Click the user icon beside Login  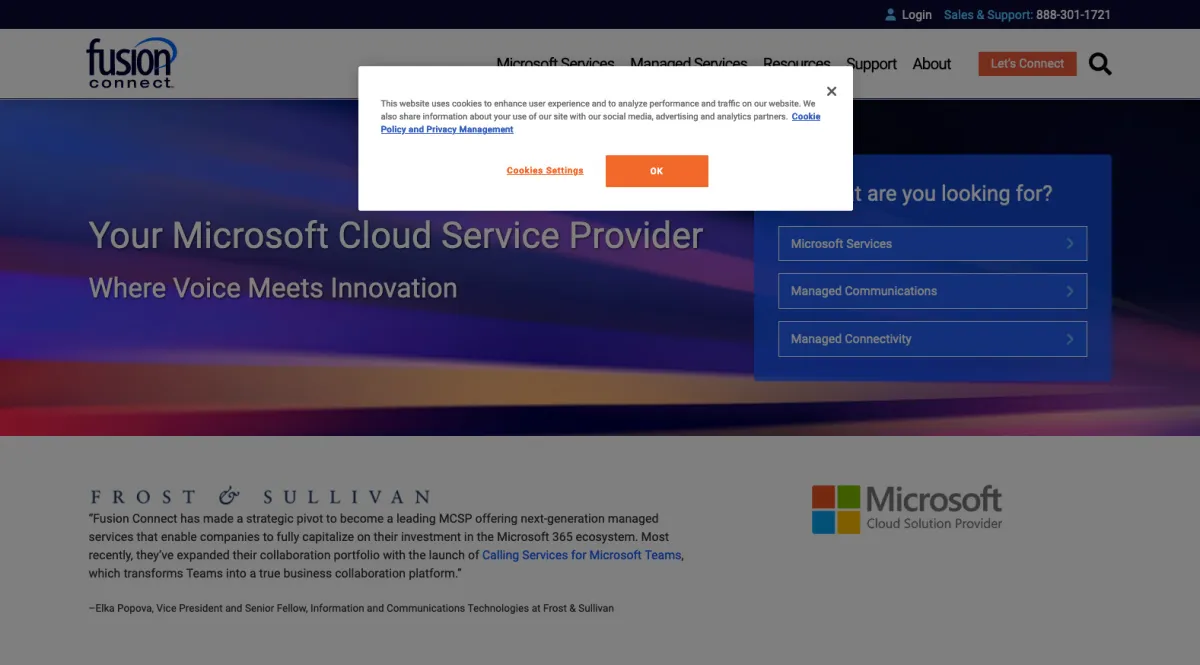(890, 15)
